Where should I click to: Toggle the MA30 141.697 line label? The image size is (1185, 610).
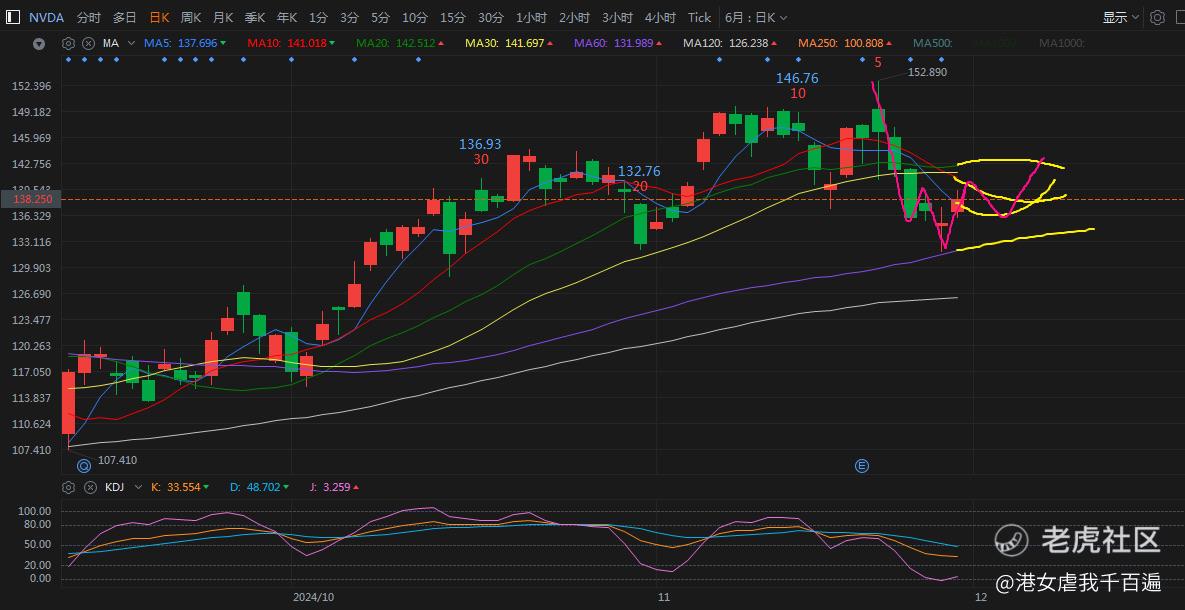[x=509, y=44]
